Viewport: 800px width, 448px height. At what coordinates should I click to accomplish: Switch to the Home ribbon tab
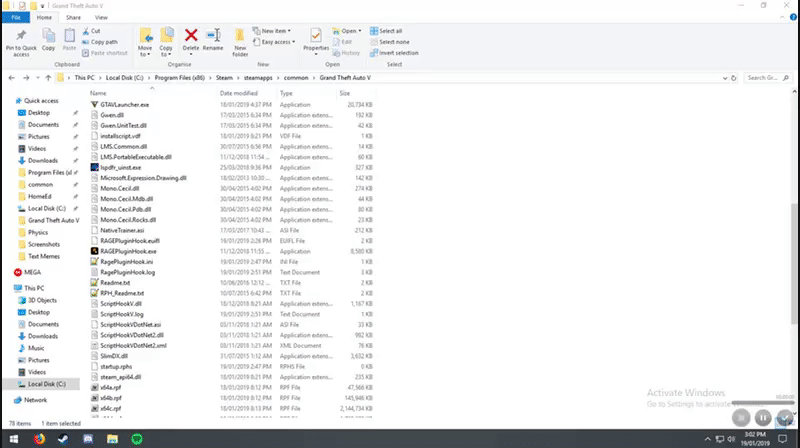pos(44,17)
